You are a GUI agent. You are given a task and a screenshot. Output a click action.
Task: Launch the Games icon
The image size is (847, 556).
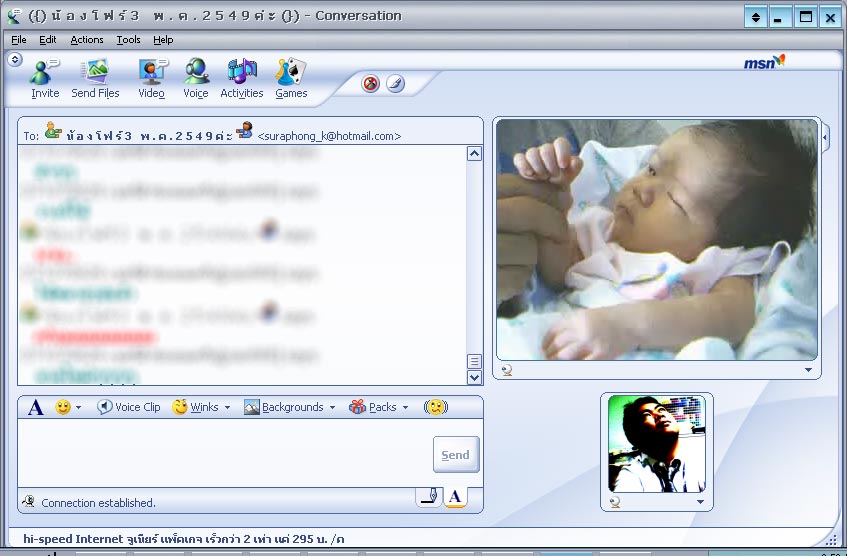(291, 78)
